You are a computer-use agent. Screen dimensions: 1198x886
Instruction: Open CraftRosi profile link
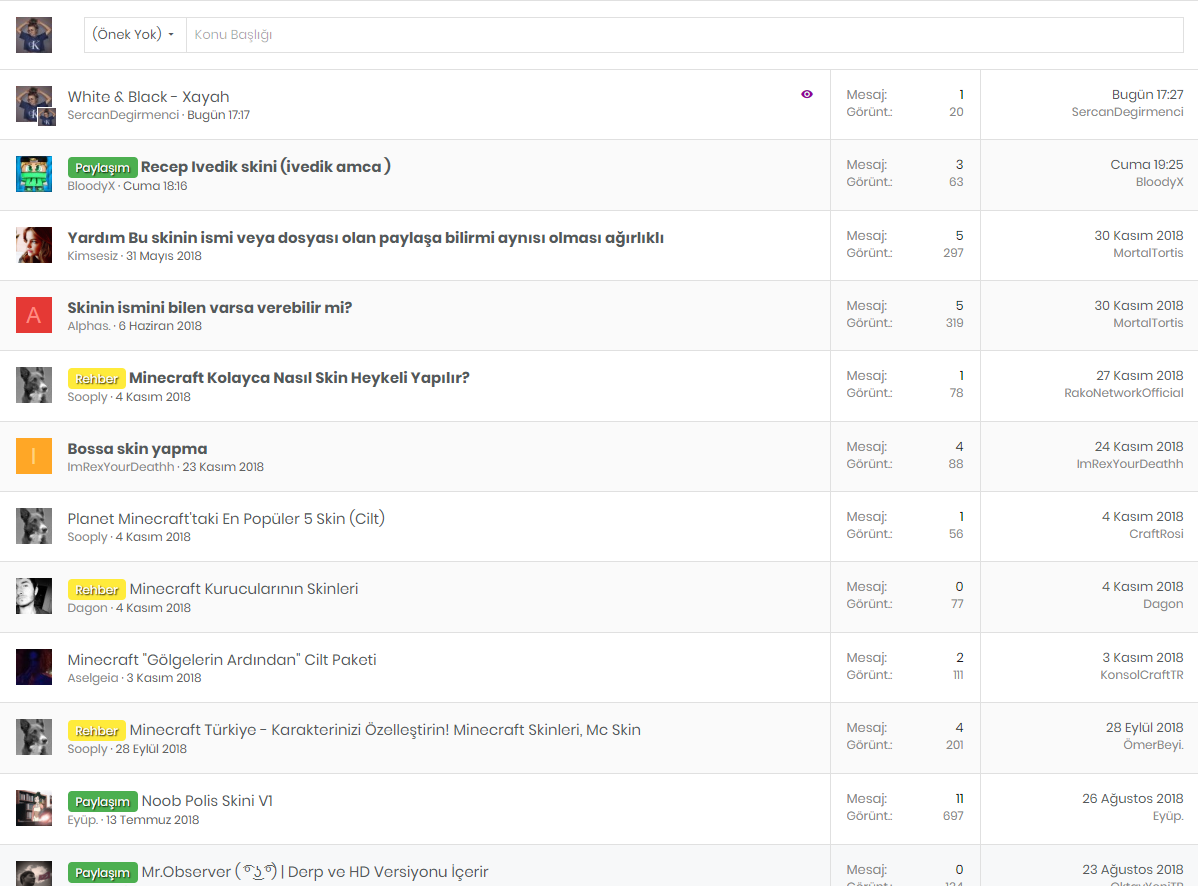[1156, 534]
